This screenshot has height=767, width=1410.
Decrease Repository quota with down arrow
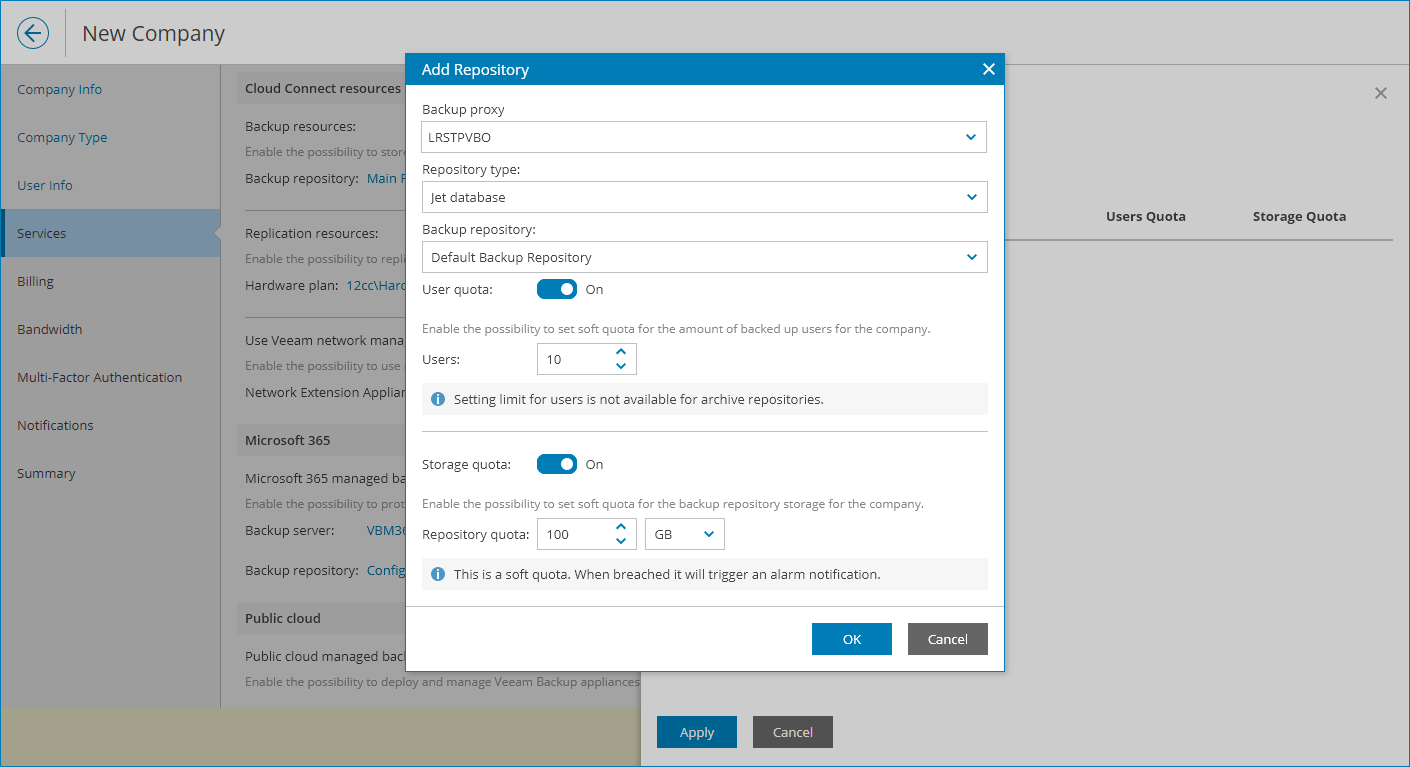[x=621, y=541]
